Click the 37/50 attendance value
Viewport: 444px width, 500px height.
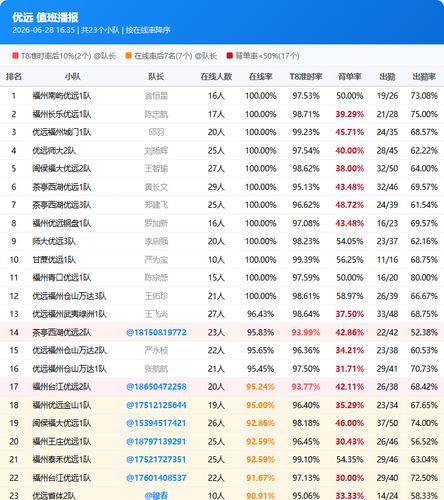click(x=387, y=423)
